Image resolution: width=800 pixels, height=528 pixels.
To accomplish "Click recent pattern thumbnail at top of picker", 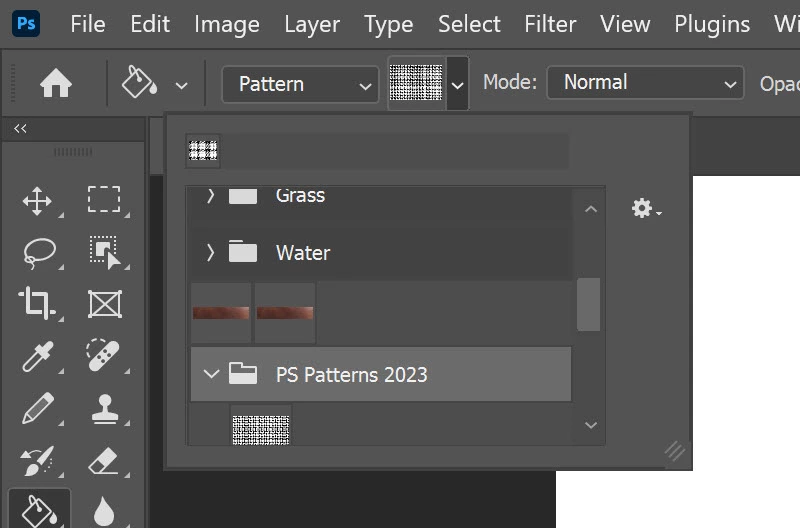I will coord(203,151).
